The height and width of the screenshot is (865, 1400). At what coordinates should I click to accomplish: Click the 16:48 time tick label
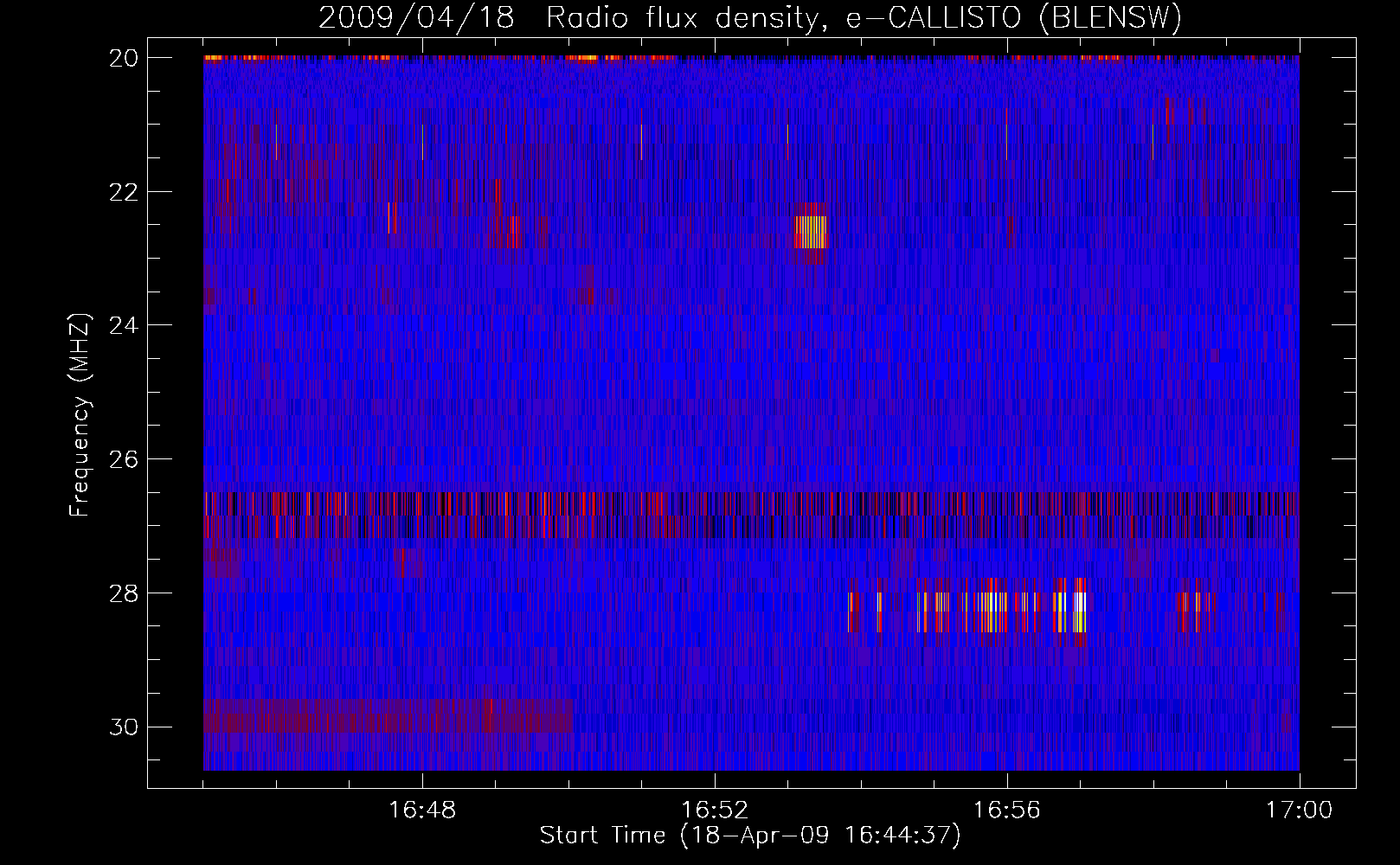(x=422, y=811)
